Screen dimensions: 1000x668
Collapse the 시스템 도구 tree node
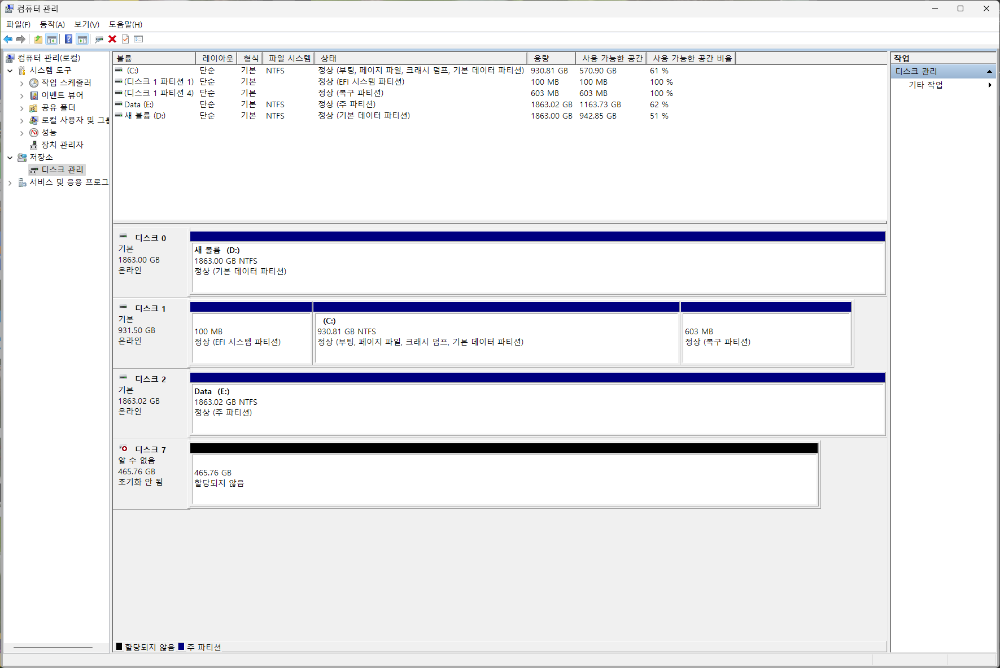click(x=10, y=70)
